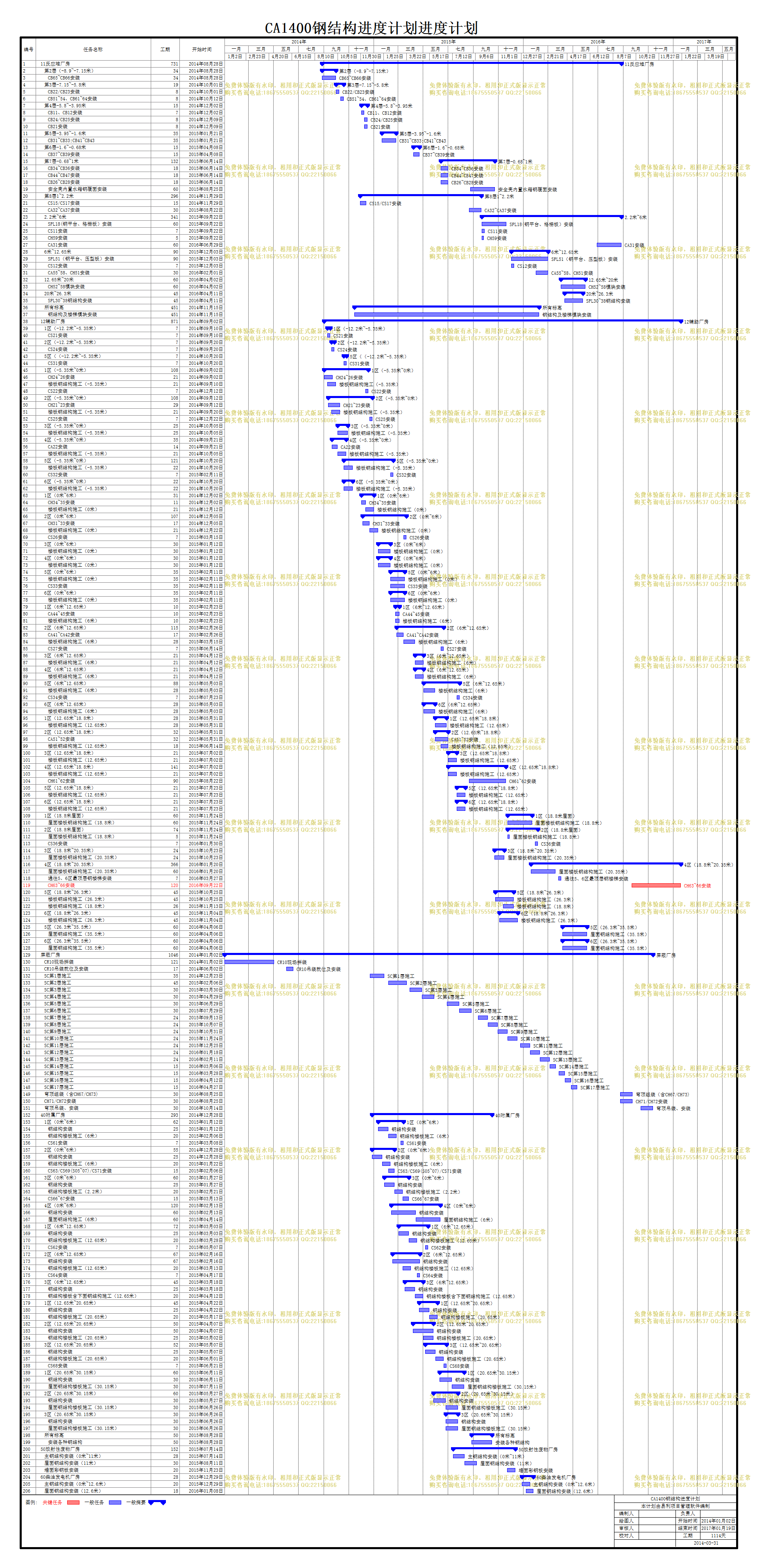Select task name SC第17层施工 in the table

click(59, 1087)
